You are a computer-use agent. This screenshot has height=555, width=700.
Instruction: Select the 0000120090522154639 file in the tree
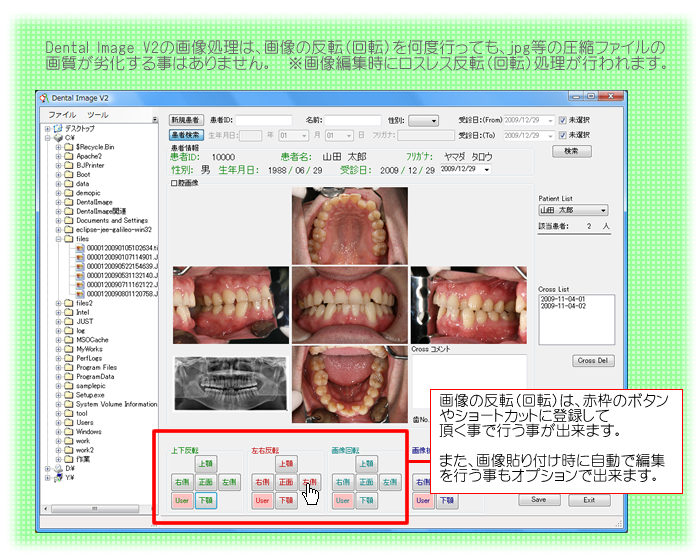[122, 266]
